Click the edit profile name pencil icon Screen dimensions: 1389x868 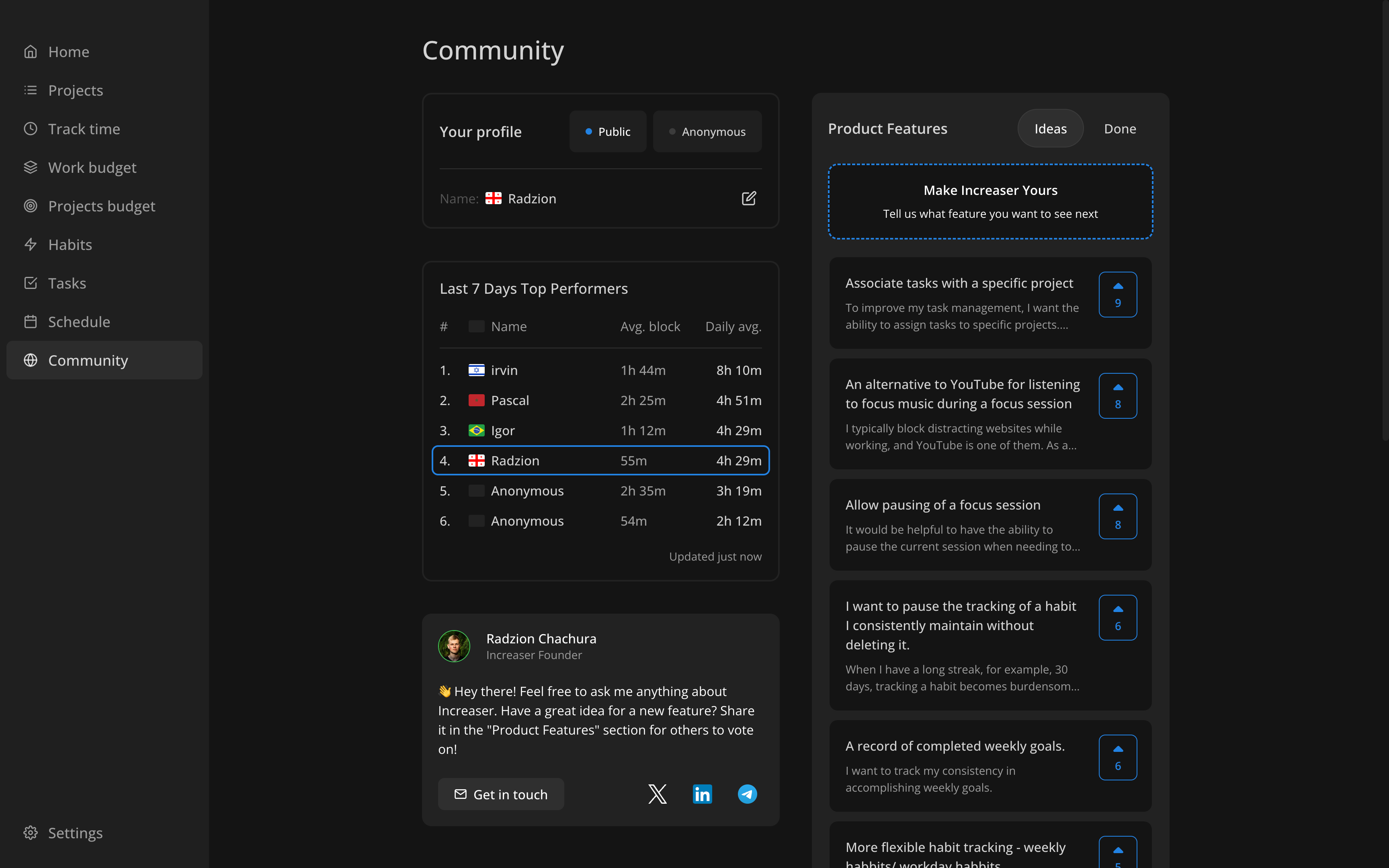(749, 199)
